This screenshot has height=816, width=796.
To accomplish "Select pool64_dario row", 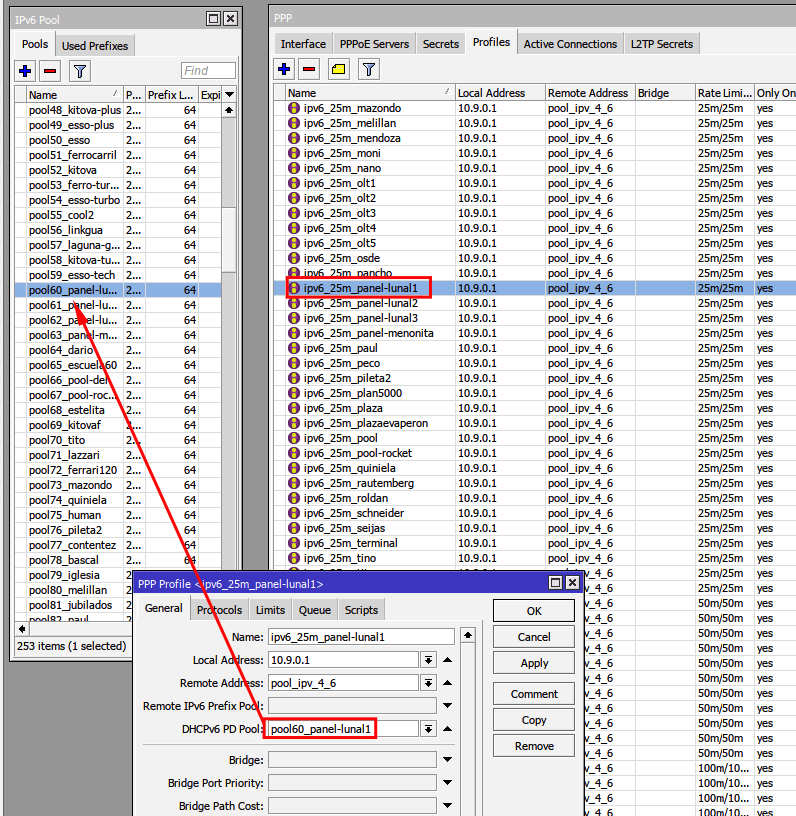I will pos(118,350).
